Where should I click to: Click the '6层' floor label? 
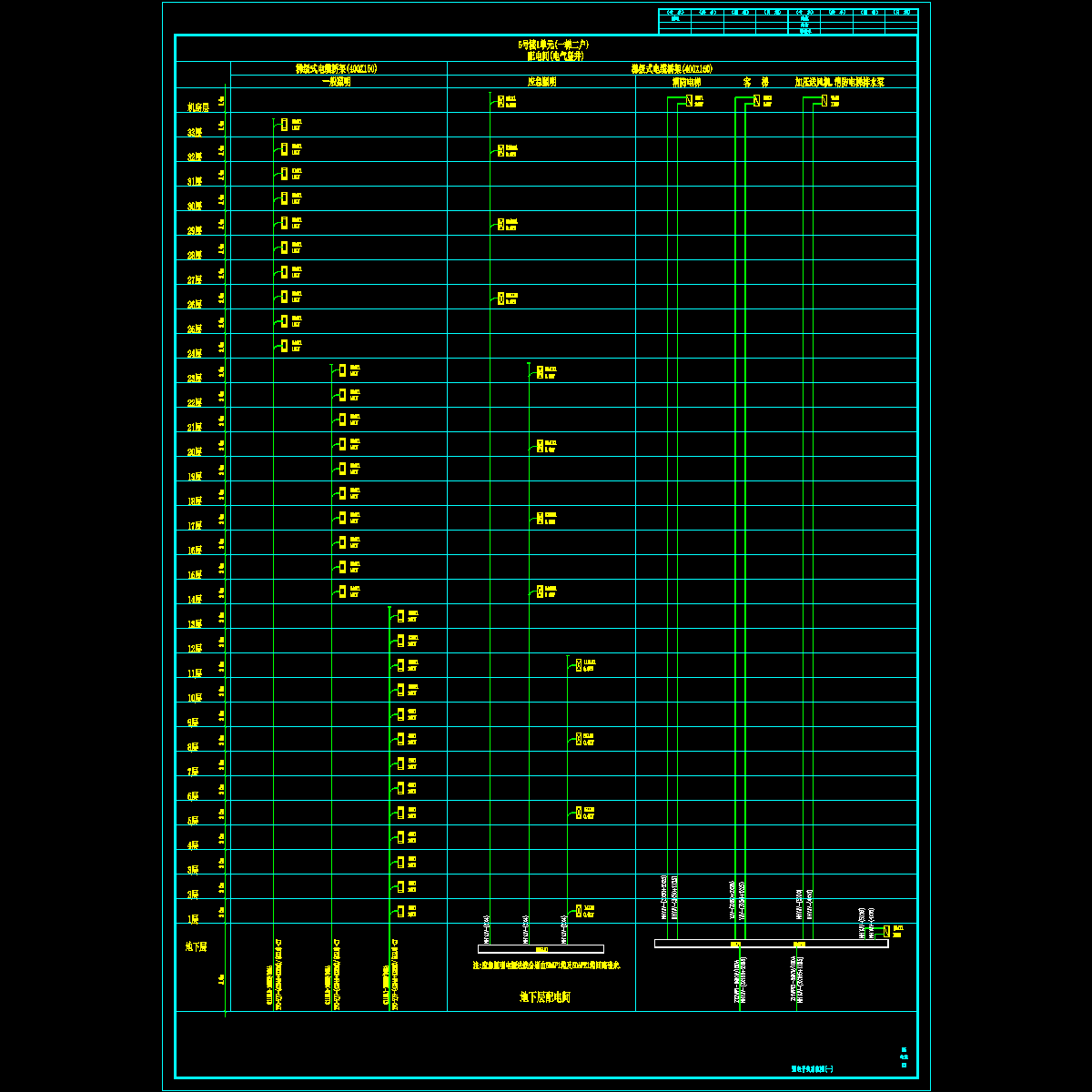pos(193,795)
